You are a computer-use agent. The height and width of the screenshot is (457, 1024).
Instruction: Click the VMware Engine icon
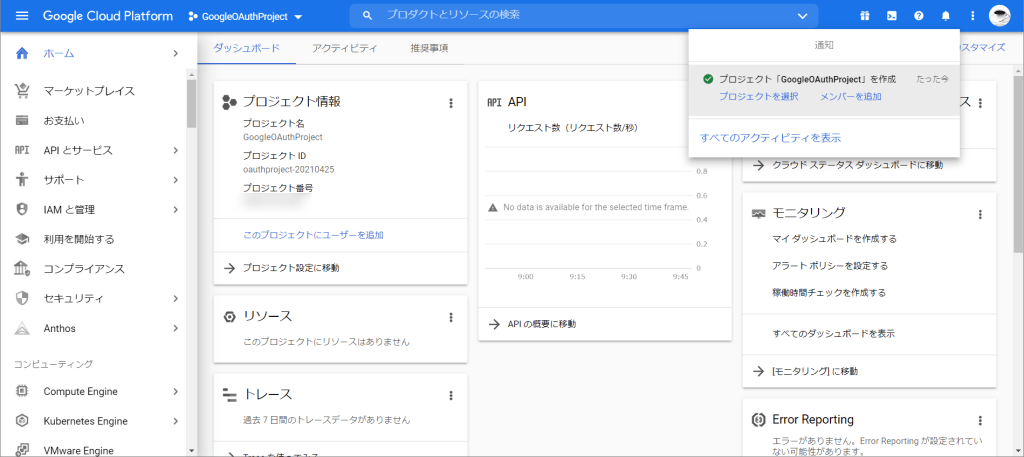coord(22,450)
